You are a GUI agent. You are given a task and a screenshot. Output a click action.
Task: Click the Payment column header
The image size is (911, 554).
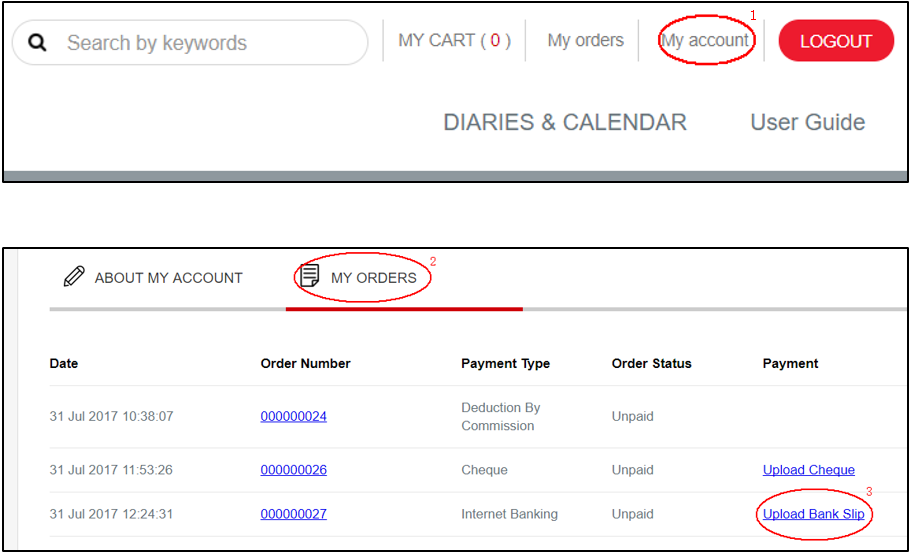790,363
